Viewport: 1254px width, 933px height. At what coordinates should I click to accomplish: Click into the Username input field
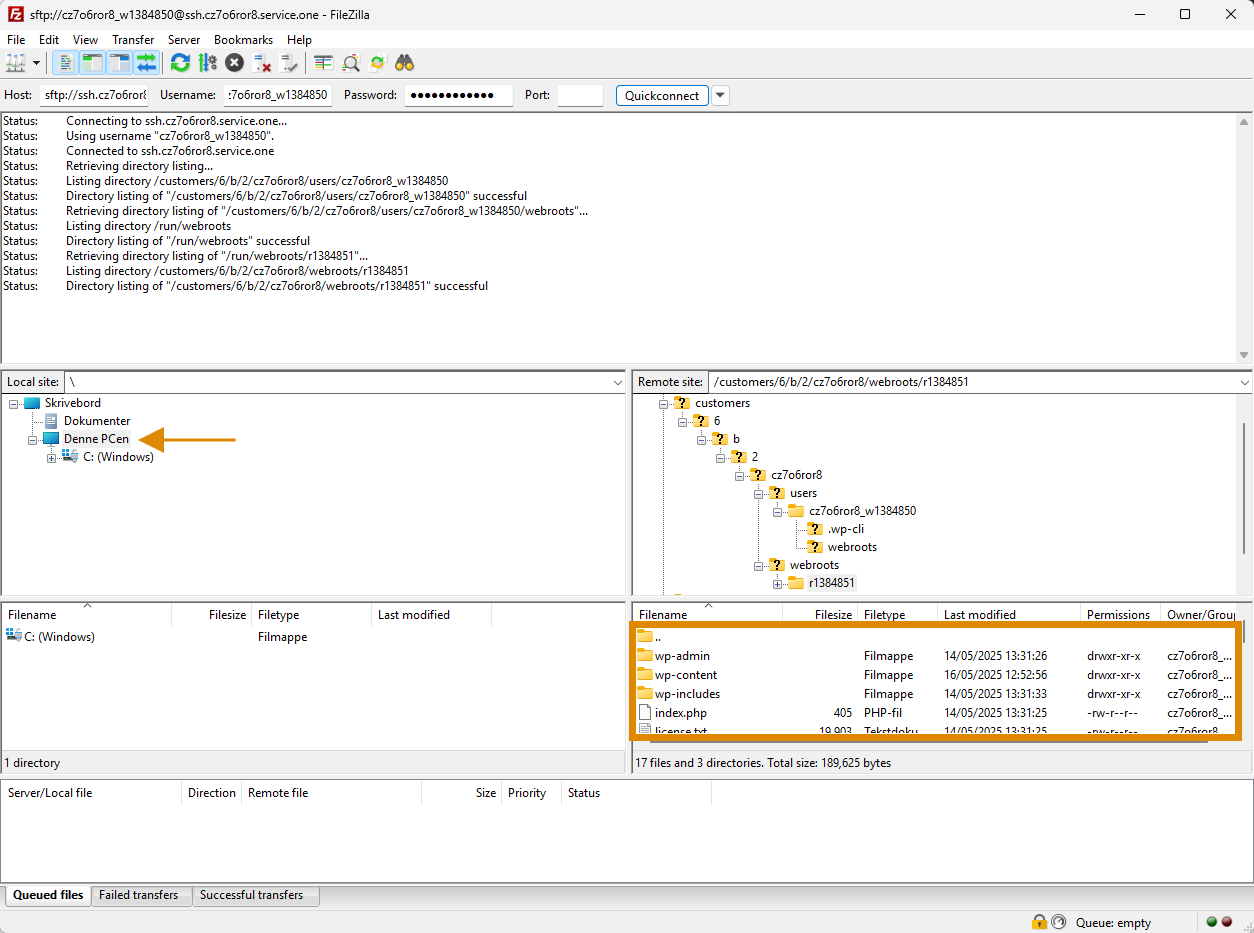(278, 95)
